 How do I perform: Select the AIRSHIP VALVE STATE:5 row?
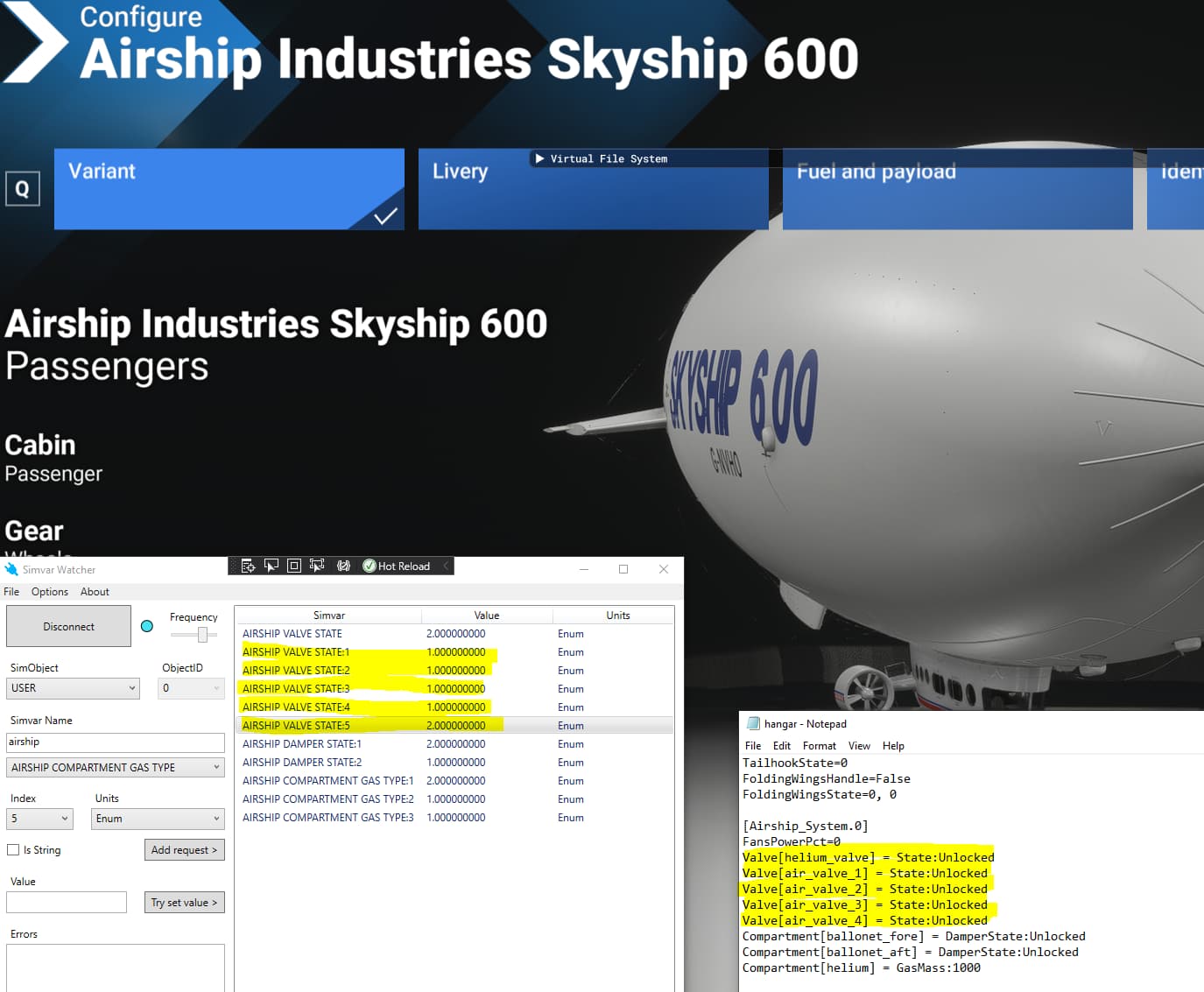coord(454,726)
